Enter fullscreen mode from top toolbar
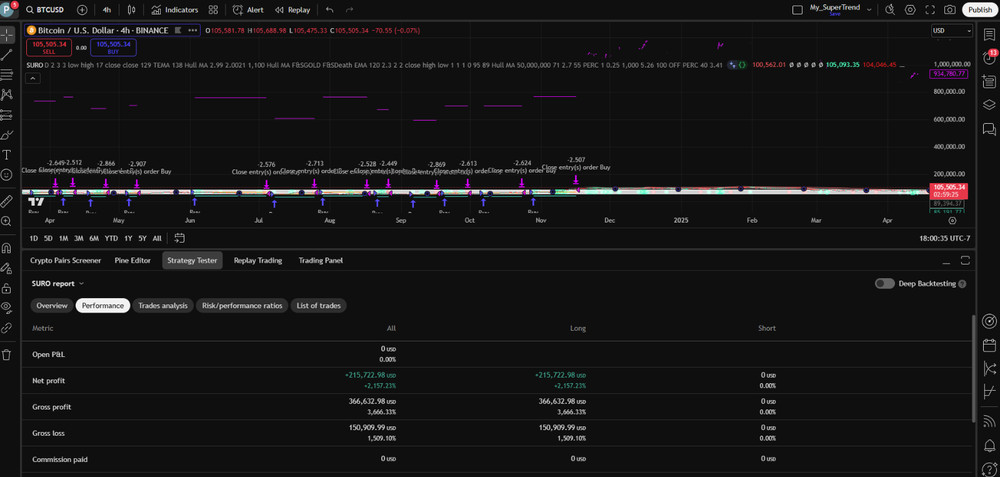1000x477 pixels. pyautogui.click(x=930, y=10)
